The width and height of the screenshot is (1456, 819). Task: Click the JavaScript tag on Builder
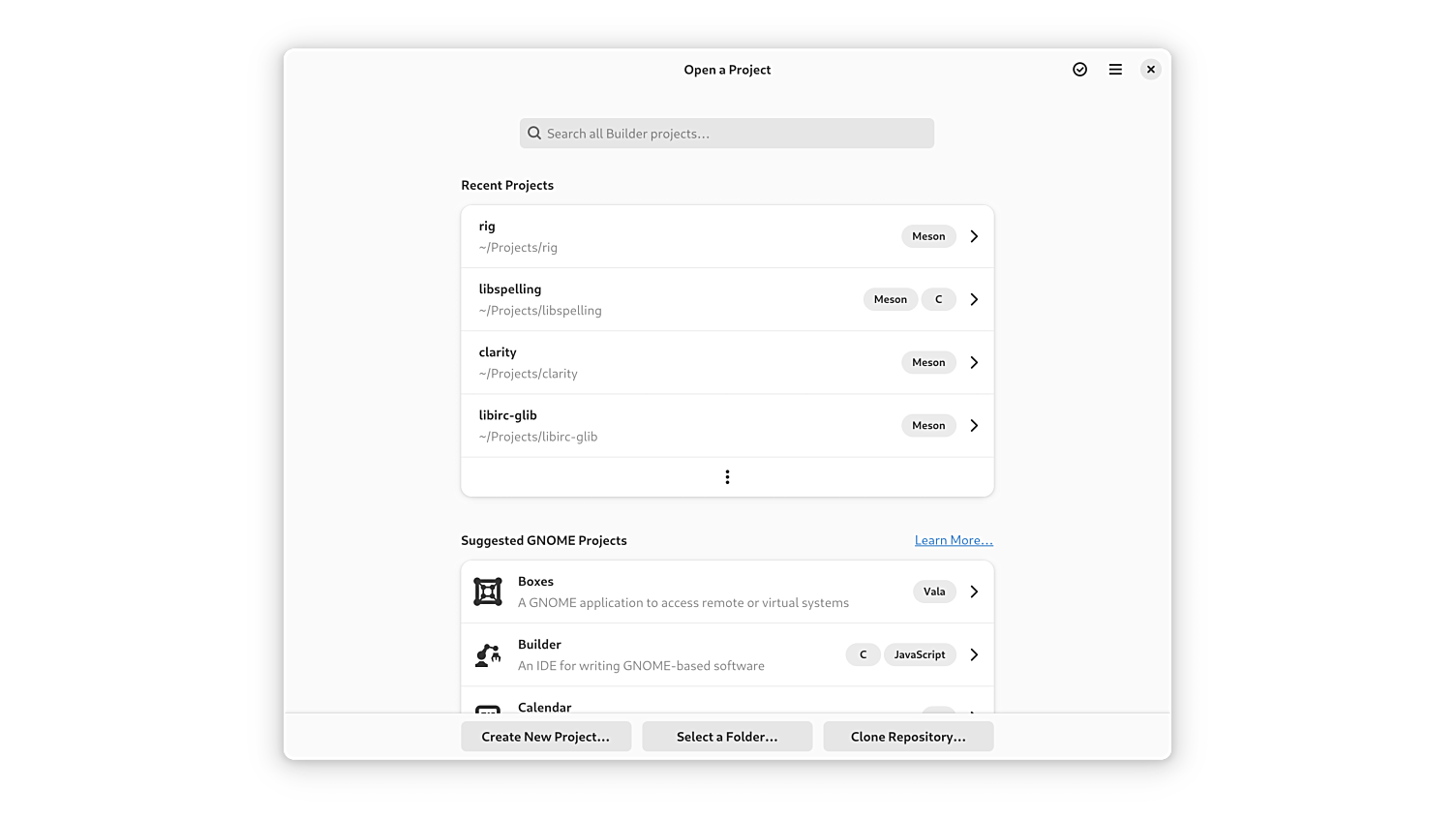pyautogui.click(x=920, y=654)
